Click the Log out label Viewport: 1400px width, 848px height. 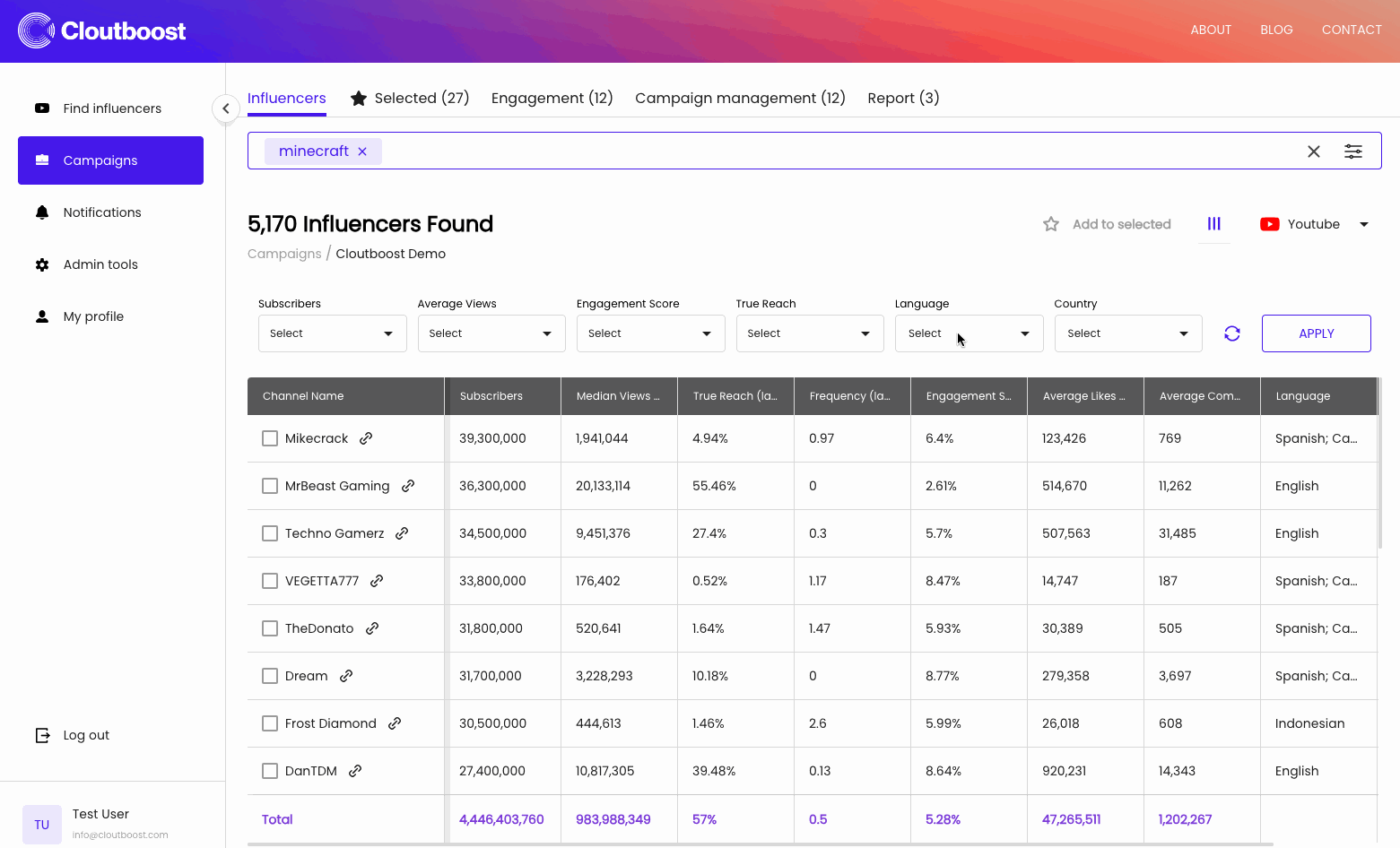86,735
